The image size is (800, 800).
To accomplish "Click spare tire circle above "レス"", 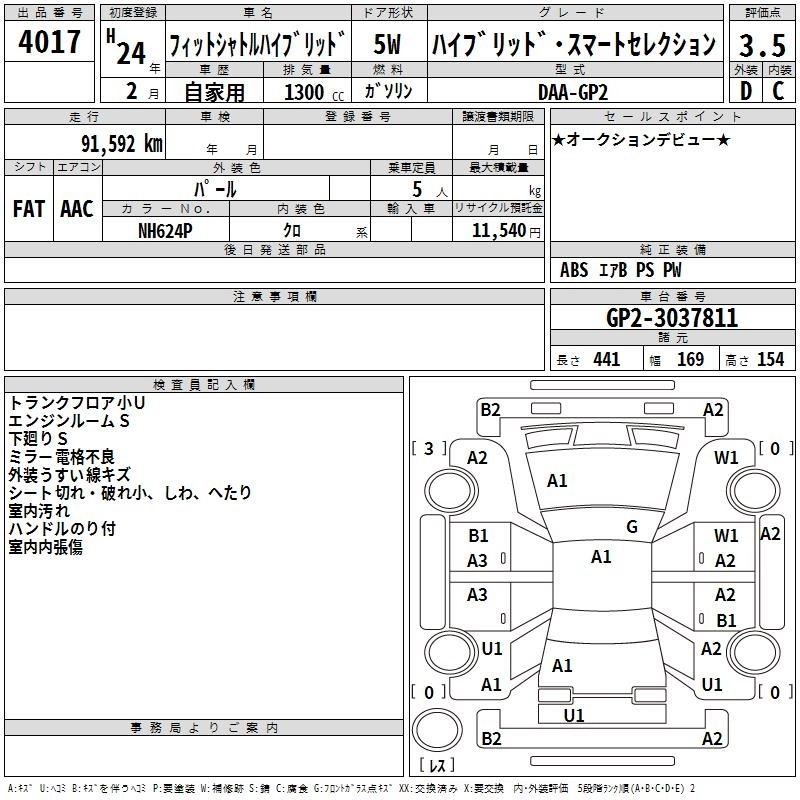I will [x=437, y=731].
